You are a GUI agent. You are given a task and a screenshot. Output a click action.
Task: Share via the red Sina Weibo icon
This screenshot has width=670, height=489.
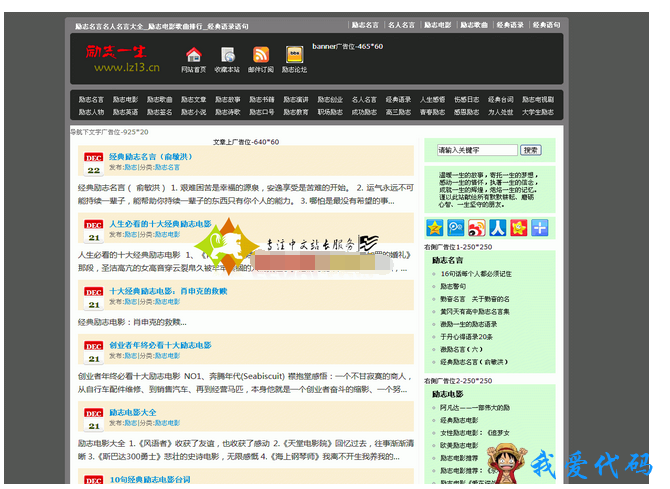click(476, 228)
